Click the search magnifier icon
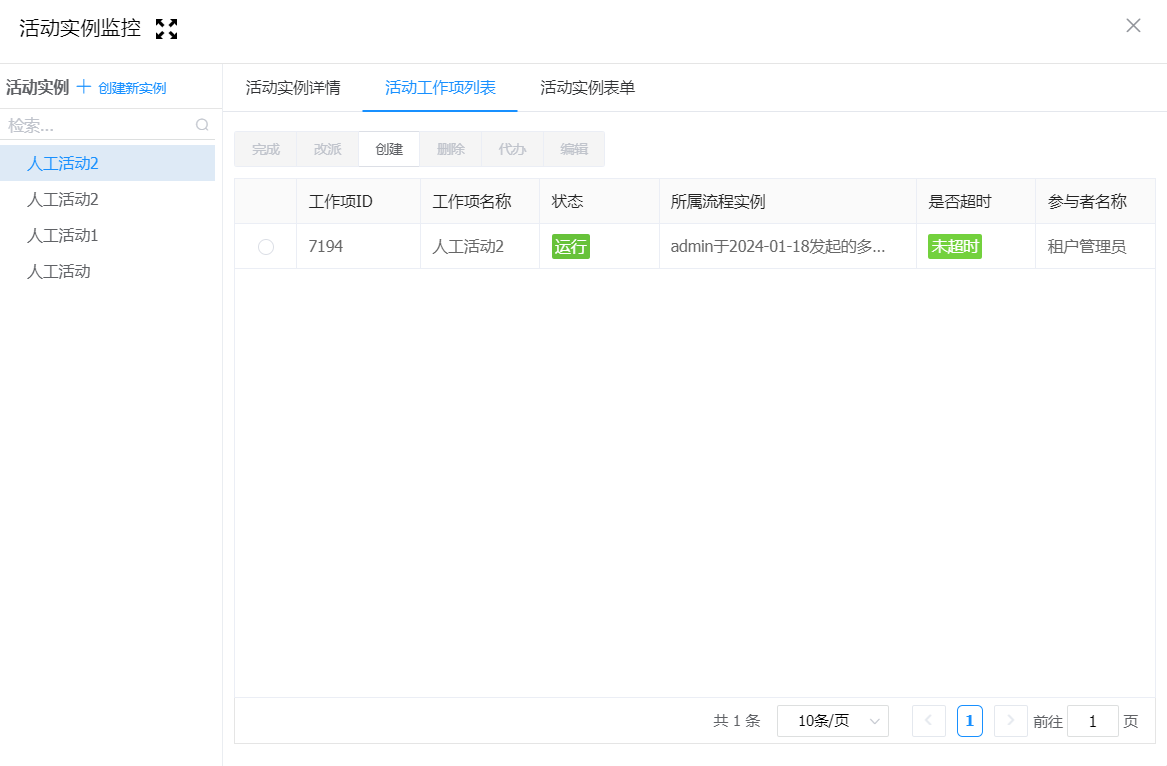Viewport: 1167px width, 766px height. 202,125
